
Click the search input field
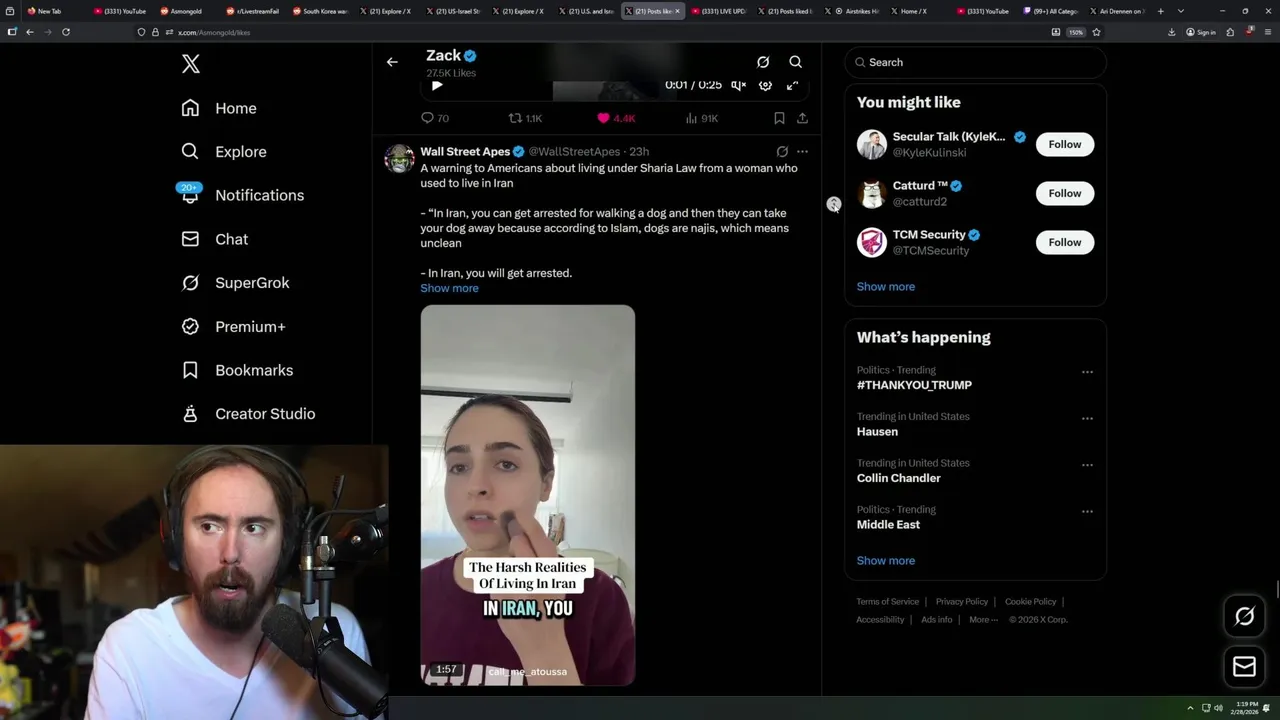(x=975, y=62)
